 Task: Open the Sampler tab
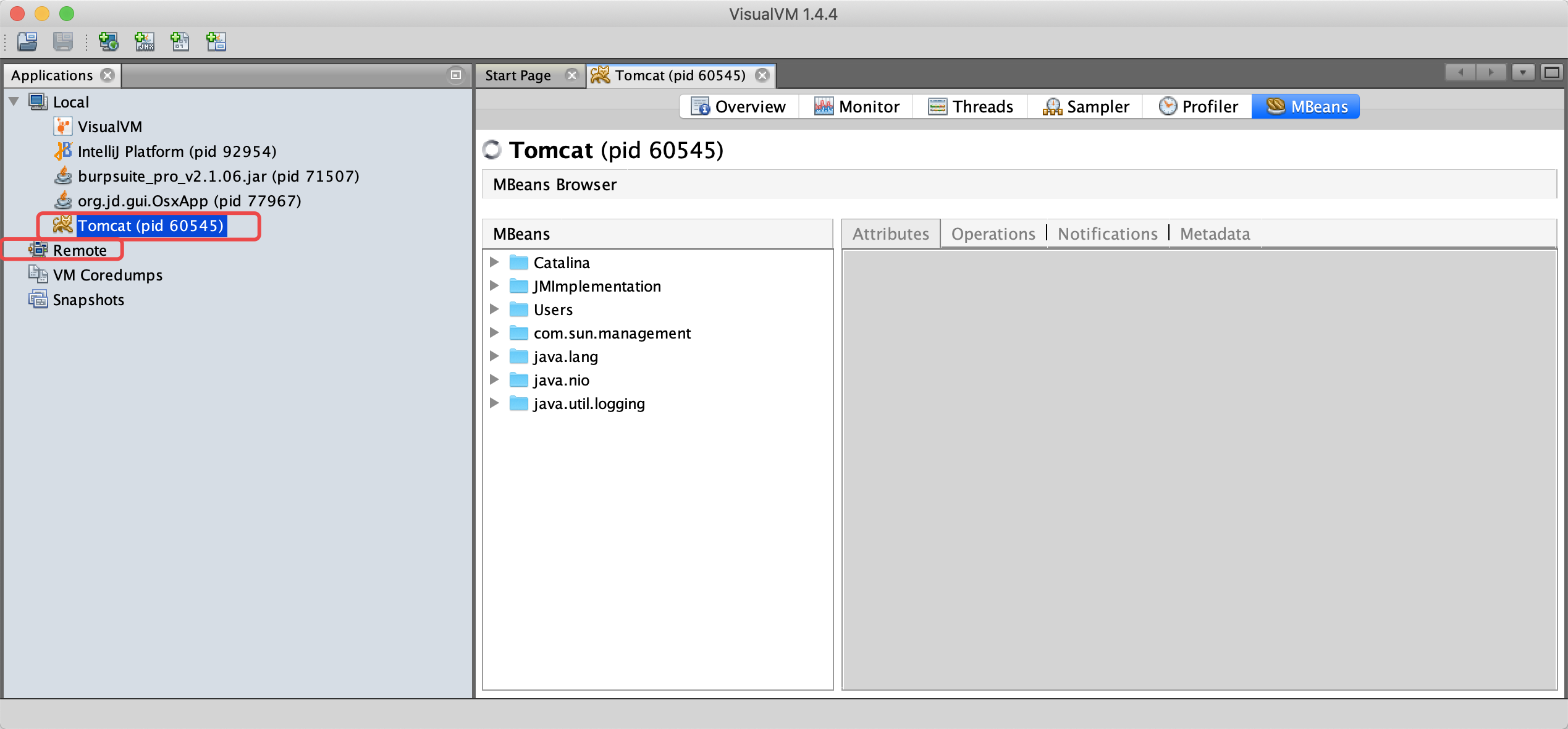(x=1085, y=106)
